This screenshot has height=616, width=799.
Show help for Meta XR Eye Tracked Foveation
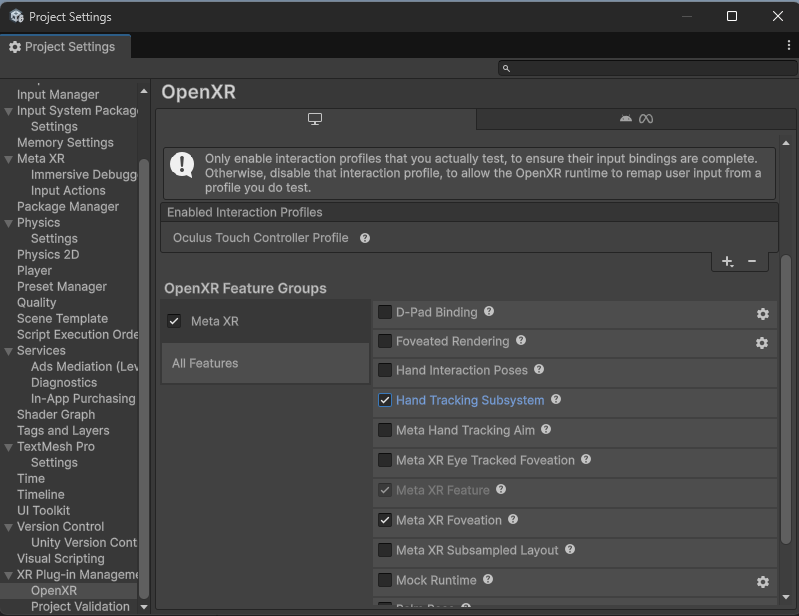click(x=586, y=460)
